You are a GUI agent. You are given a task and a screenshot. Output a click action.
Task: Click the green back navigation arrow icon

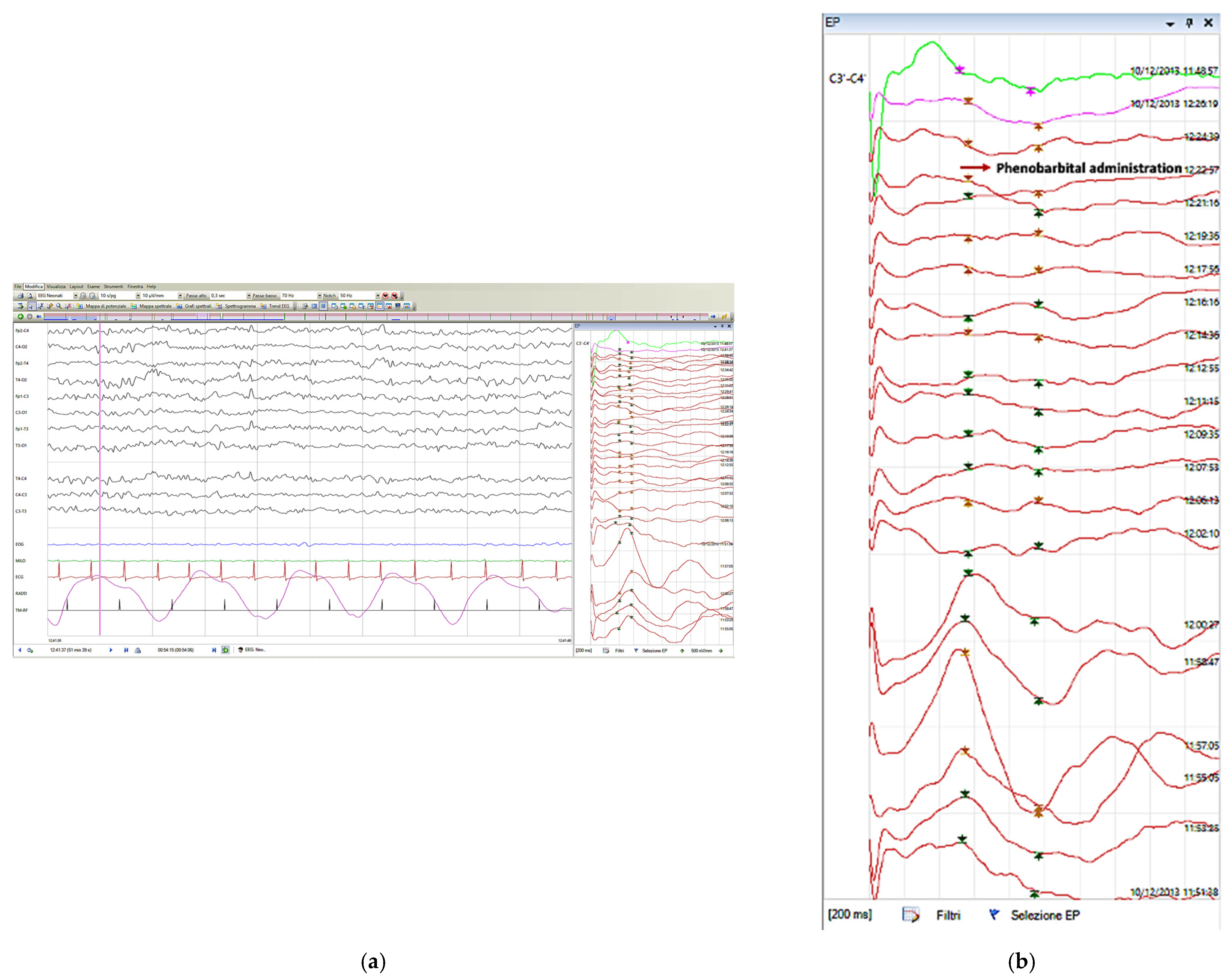pyautogui.click(x=21, y=316)
